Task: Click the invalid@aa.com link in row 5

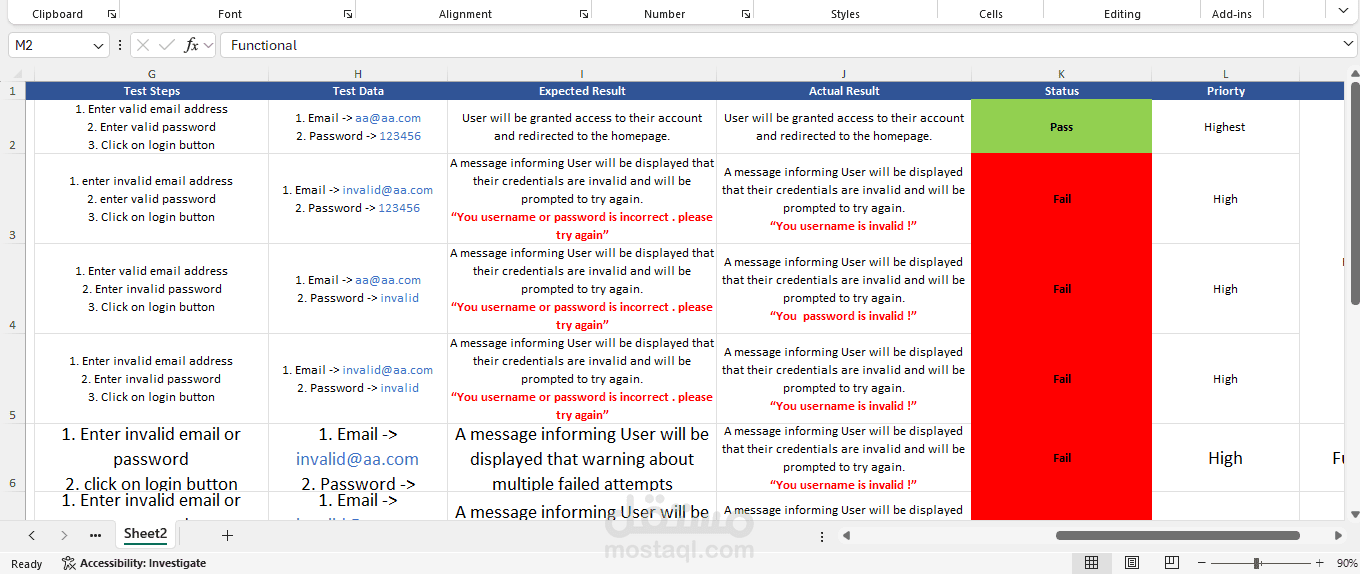Action: click(x=388, y=370)
